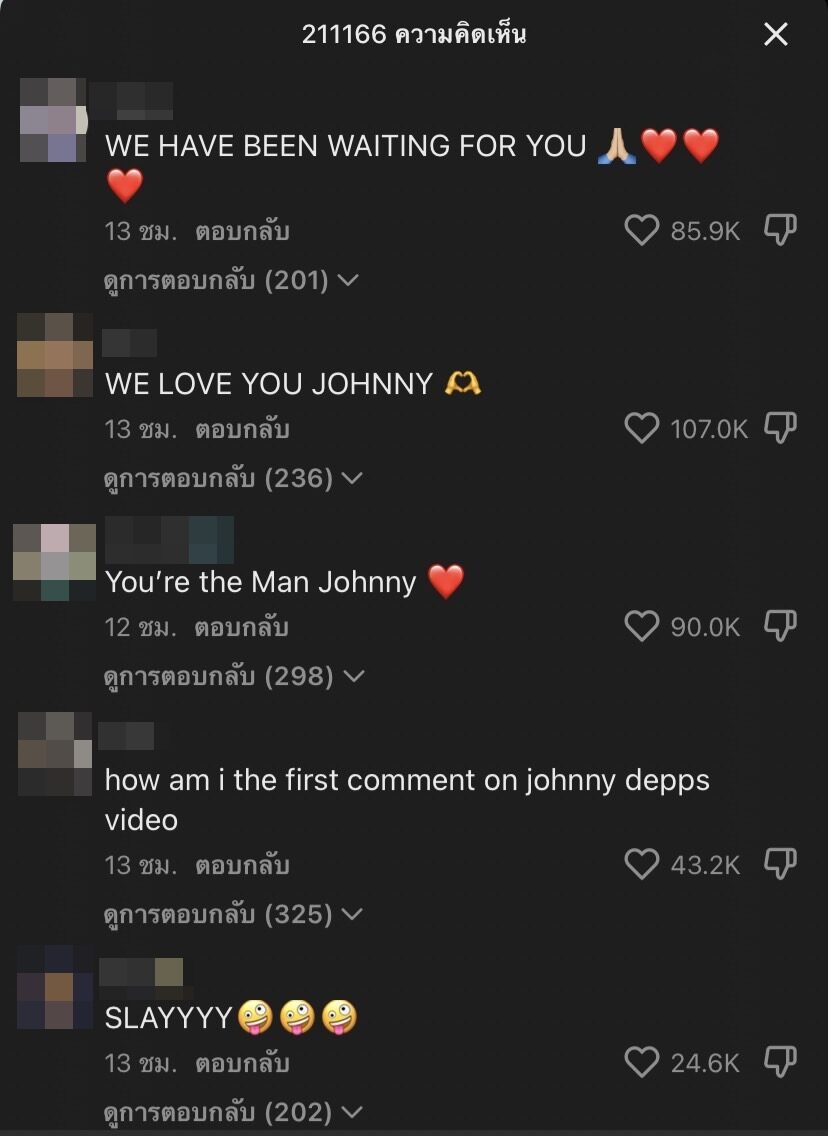The image size is (828, 1136).
Task: Reply to the "You're the Man Johnny" comment
Action: [242, 627]
